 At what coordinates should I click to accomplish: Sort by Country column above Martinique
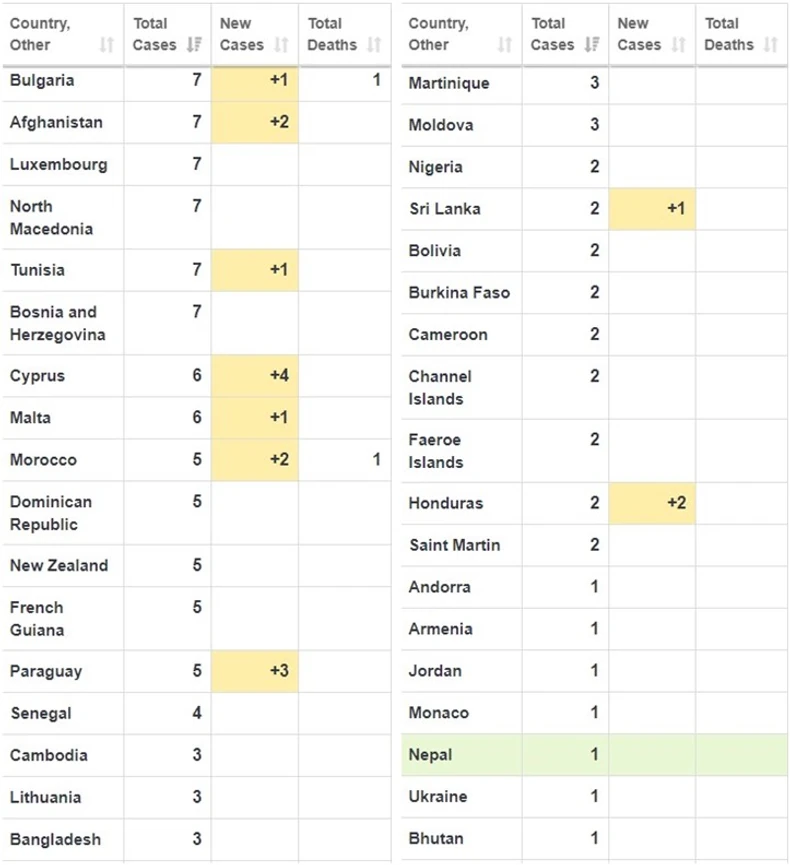tap(505, 45)
